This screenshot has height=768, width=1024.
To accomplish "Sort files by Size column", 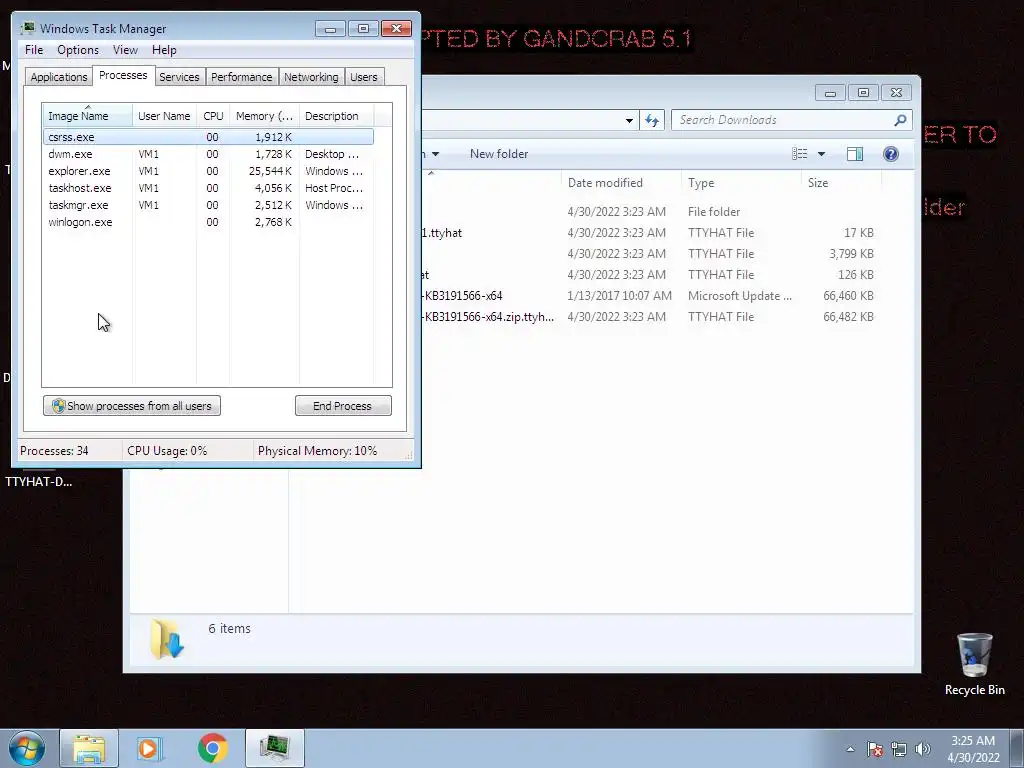I will point(841,183).
